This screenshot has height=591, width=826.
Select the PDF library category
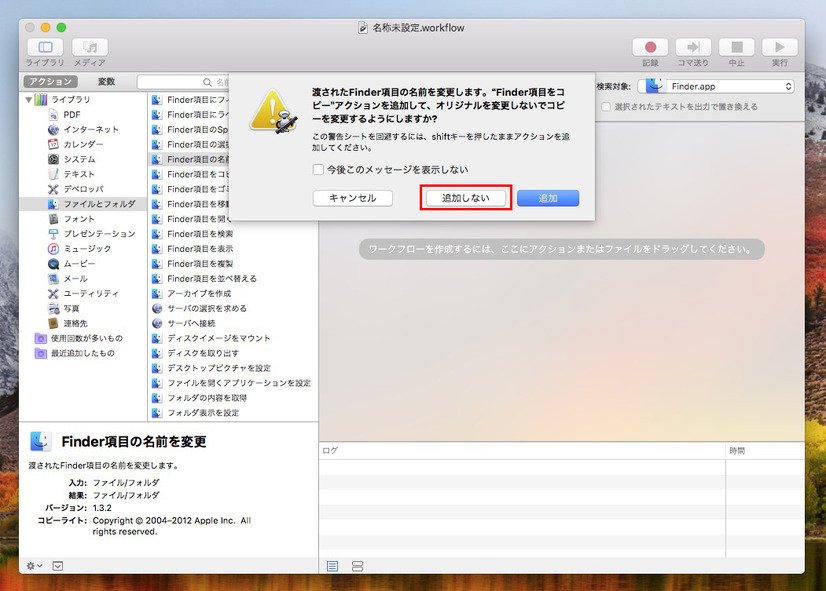72,114
